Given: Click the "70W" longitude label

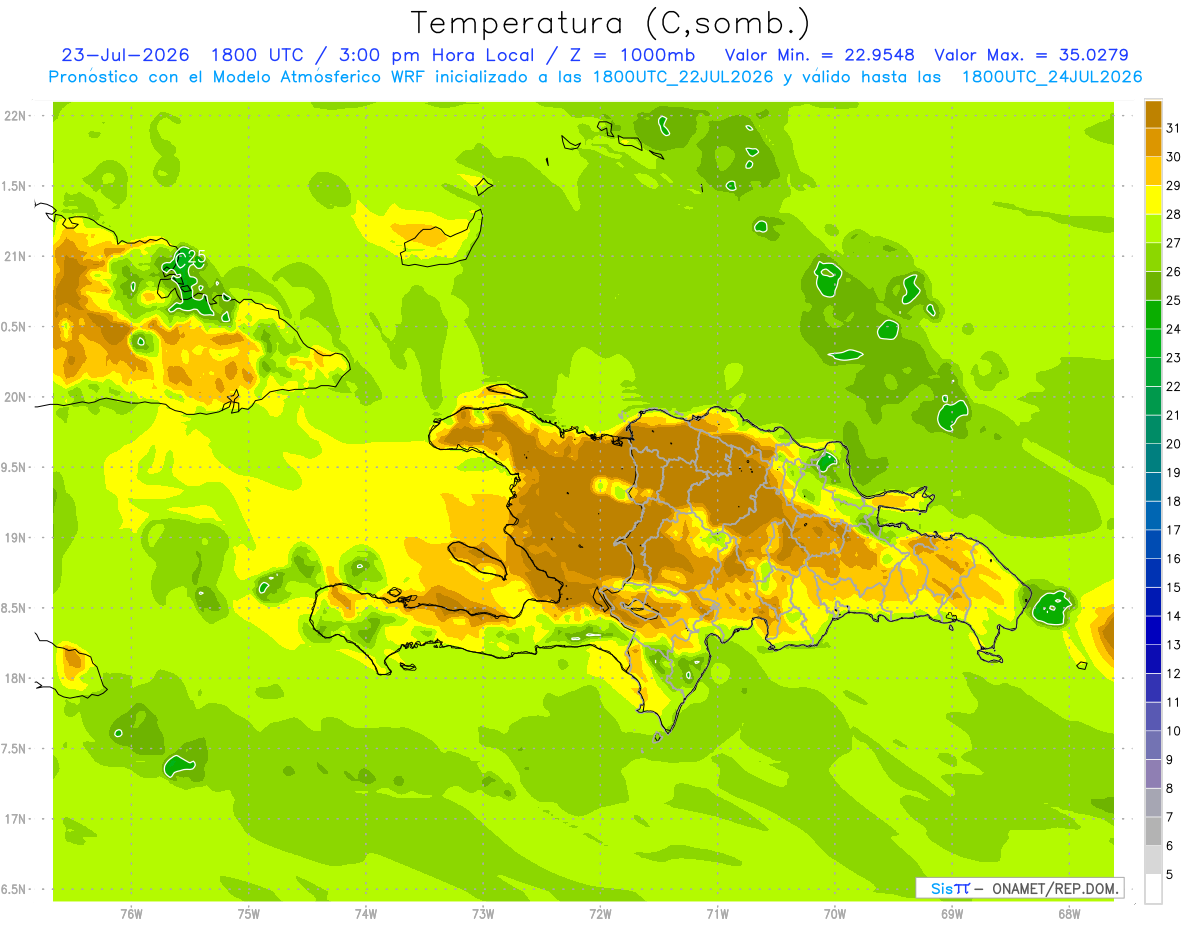Looking at the screenshot, I should [835, 913].
